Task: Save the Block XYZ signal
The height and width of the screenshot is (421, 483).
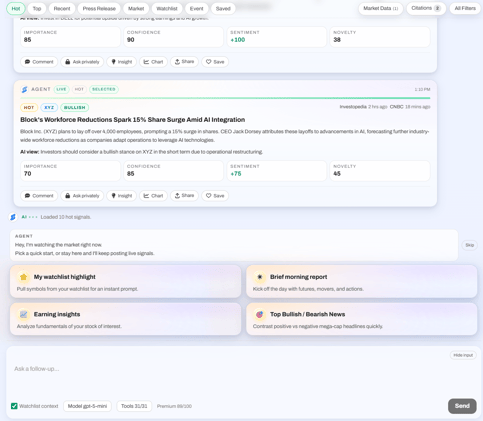Action: coord(215,196)
